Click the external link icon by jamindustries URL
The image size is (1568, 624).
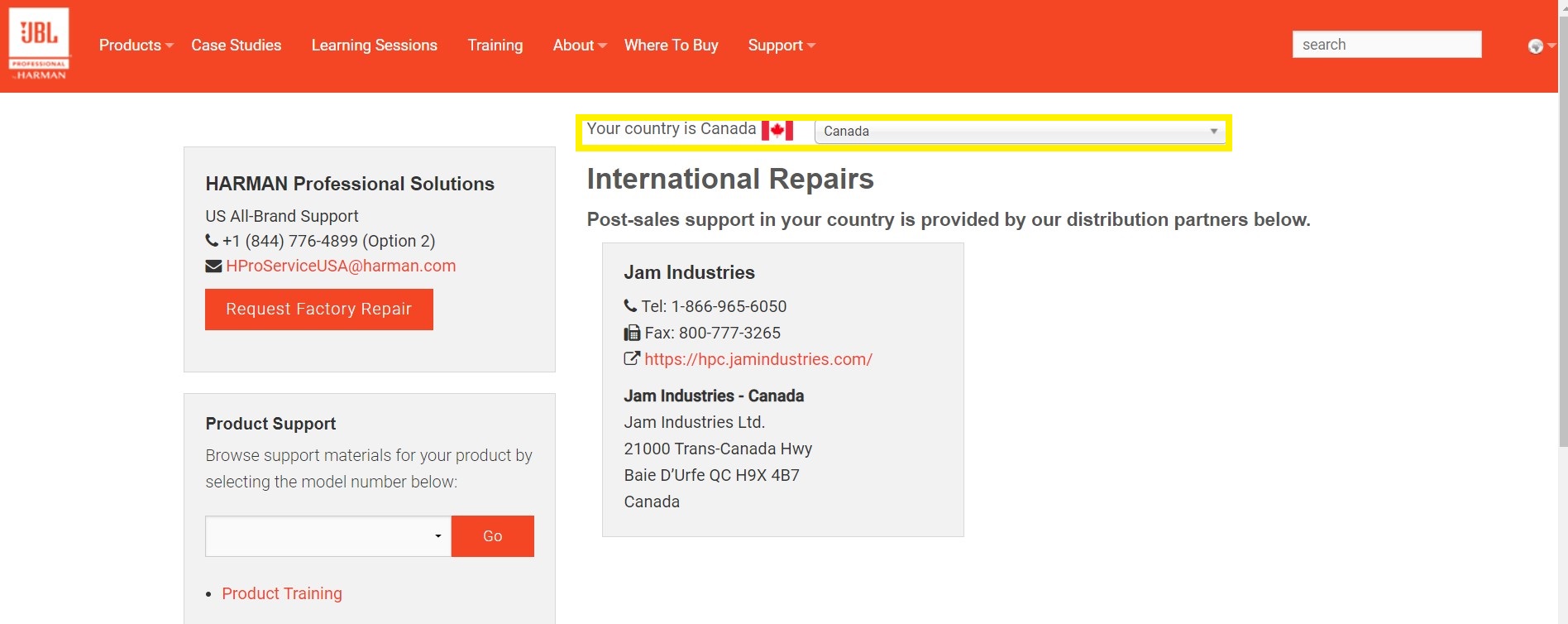point(632,358)
